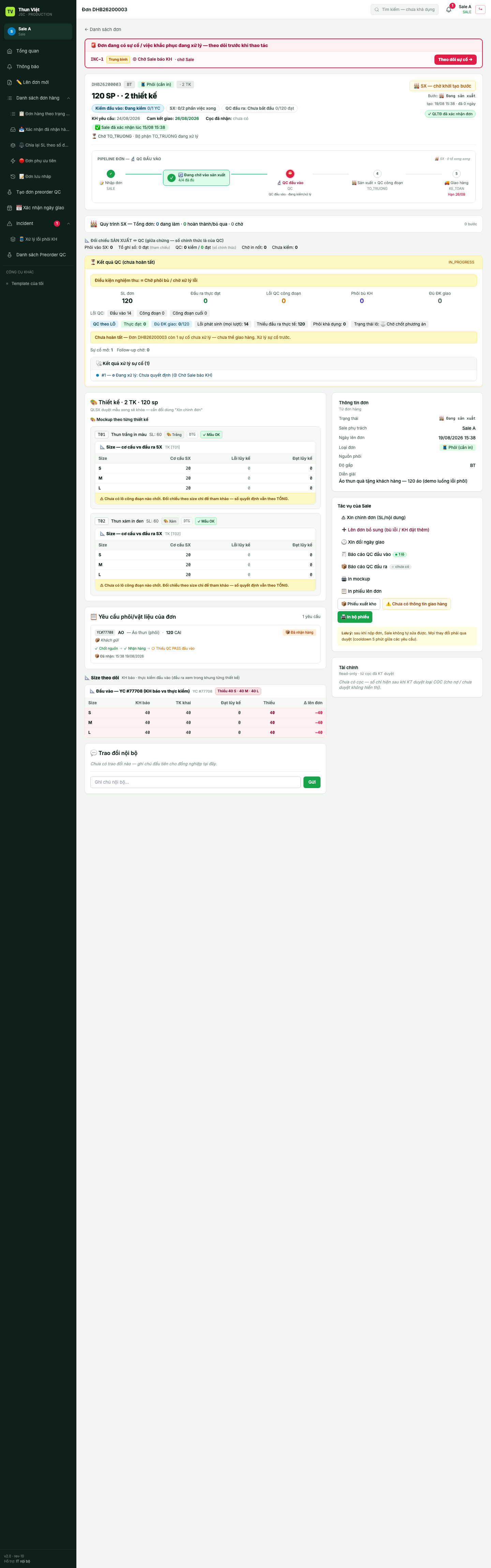Click the Đơn lưu nháp history icon
The width and height of the screenshot is (491, 1568).
pyautogui.click(x=13, y=177)
